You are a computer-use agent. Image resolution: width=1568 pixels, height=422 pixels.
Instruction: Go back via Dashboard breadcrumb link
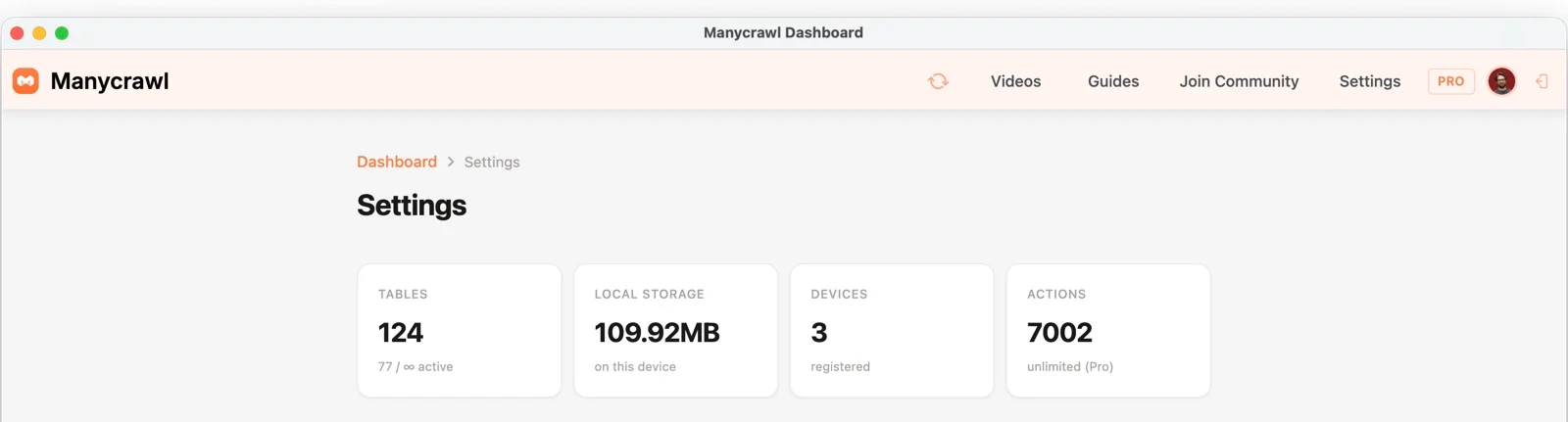coord(397,162)
